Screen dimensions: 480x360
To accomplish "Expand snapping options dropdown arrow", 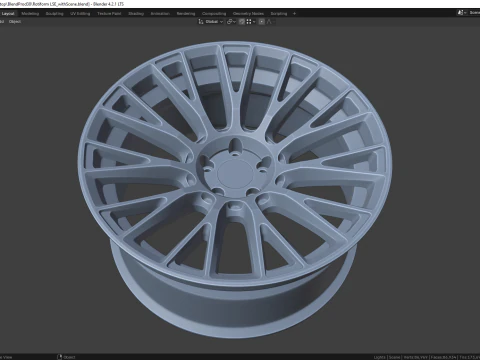I will [254, 22].
